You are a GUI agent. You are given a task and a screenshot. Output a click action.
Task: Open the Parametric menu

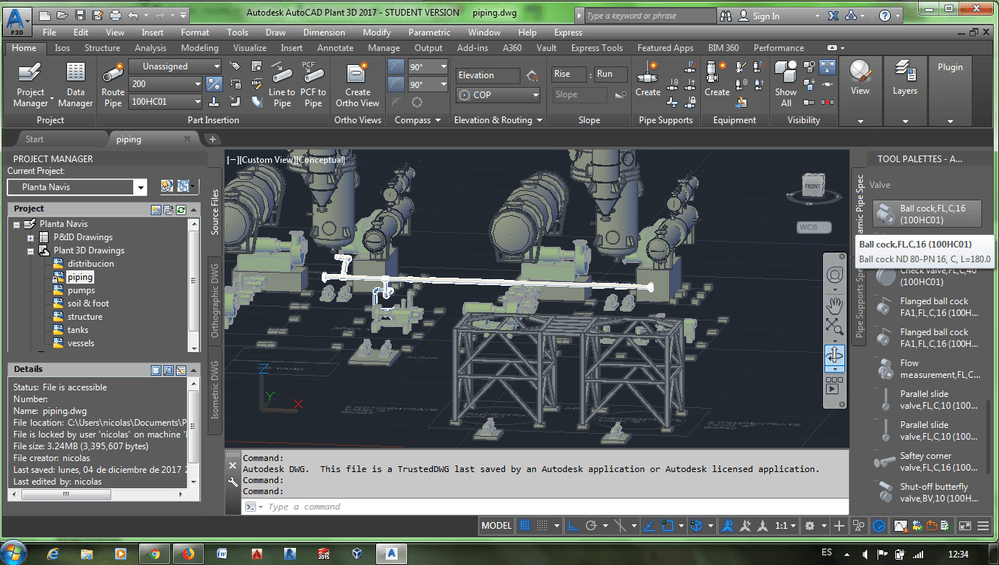[x=429, y=32]
